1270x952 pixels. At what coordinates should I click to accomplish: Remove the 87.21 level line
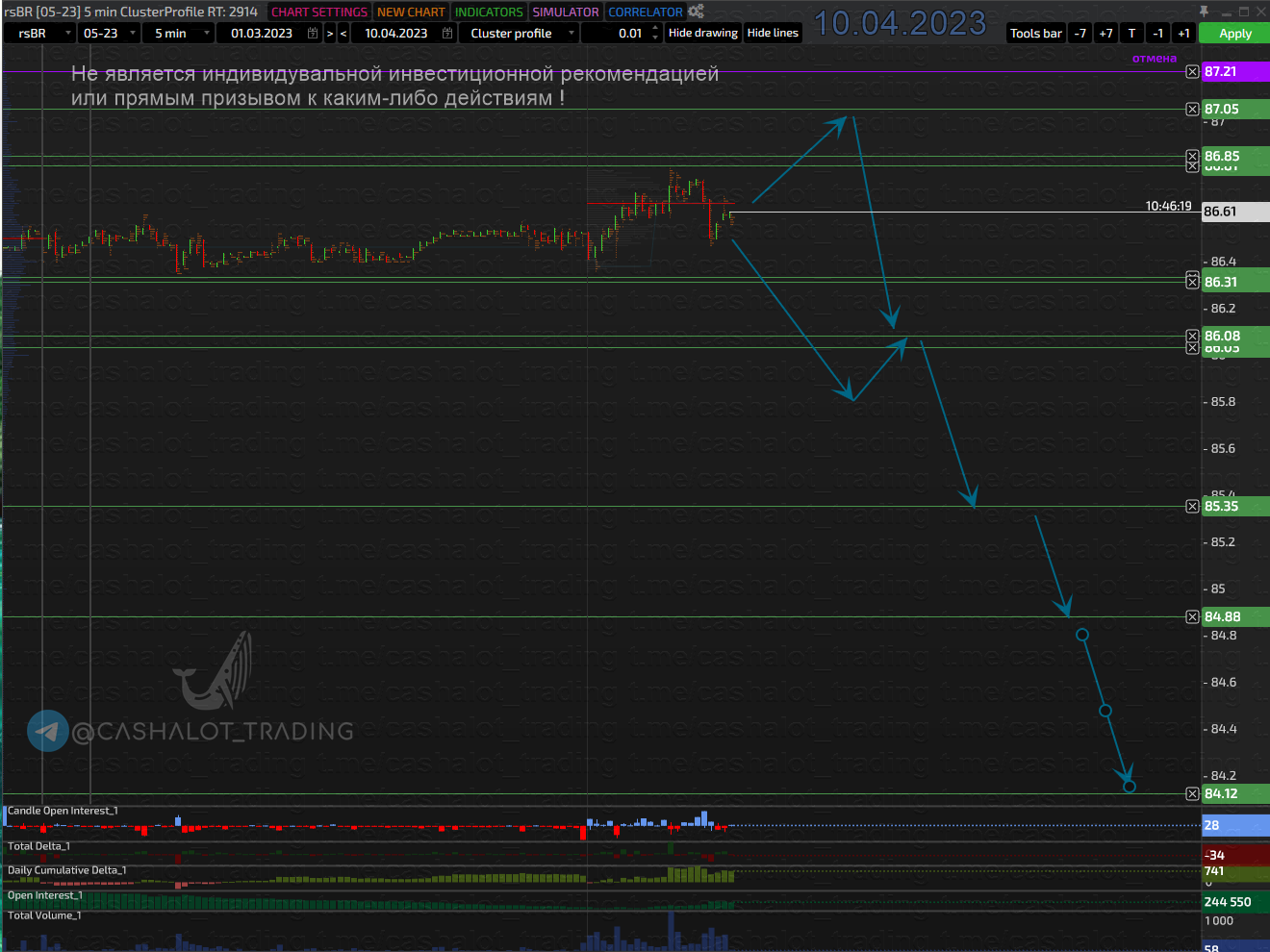(x=1192, y=72)
